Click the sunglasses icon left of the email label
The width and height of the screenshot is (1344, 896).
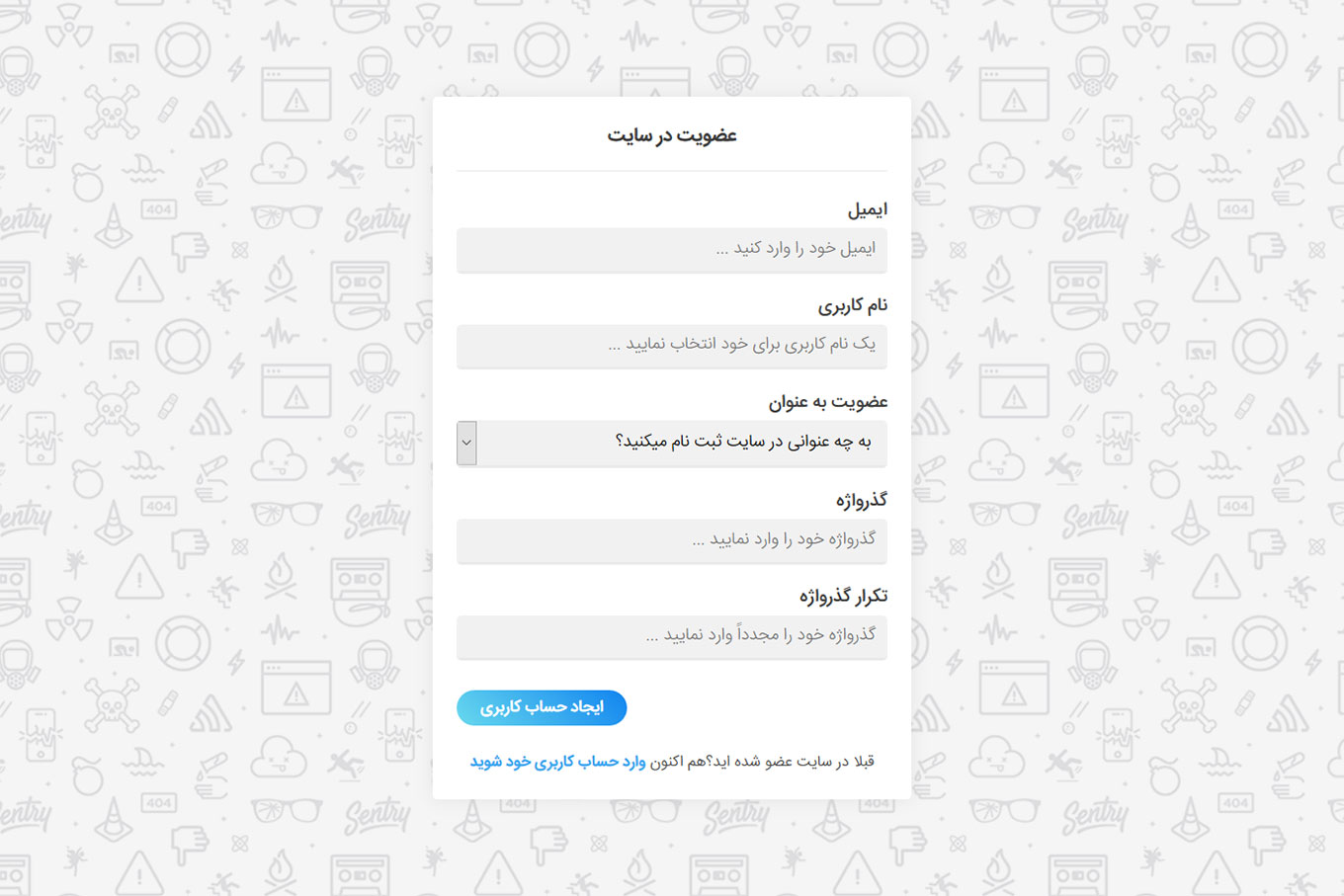tap(287, 216)
